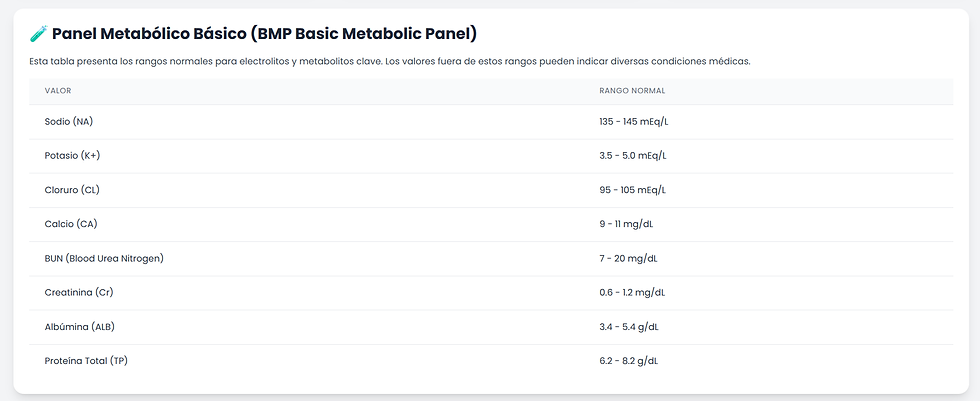Select the Albúmina (ALB) row label

click(80, 326)
